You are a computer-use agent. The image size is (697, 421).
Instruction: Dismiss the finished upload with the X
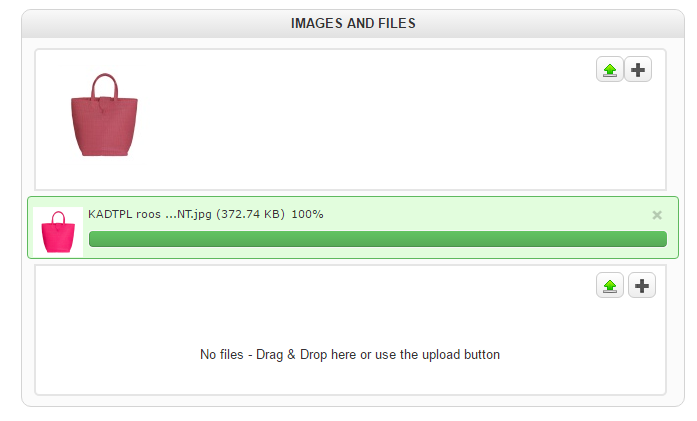(657, 215)
